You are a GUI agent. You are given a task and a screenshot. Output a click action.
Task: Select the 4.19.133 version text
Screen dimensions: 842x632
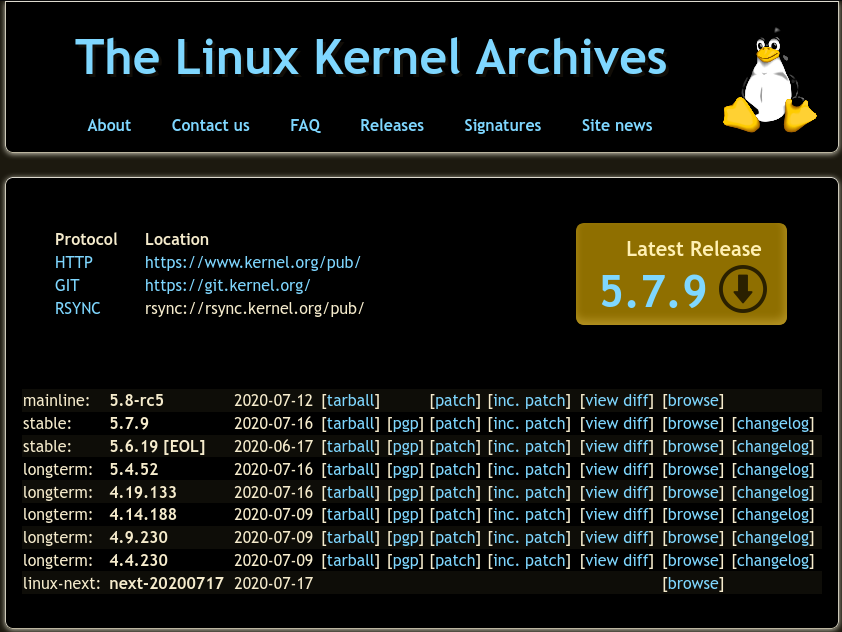click(x=143, y=492)
